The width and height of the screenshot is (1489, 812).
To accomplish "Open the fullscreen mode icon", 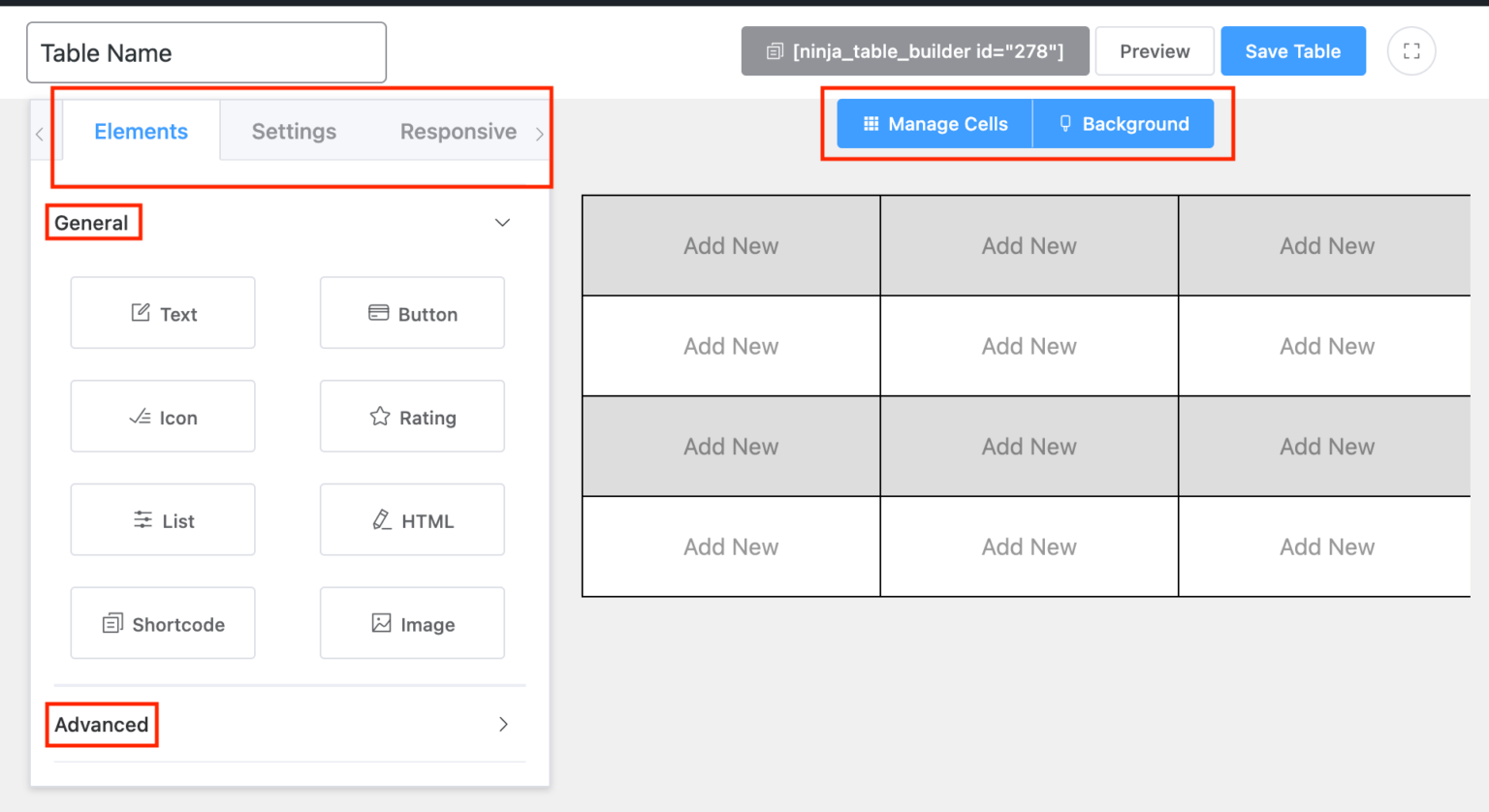I will click(x=1411, y=50).
